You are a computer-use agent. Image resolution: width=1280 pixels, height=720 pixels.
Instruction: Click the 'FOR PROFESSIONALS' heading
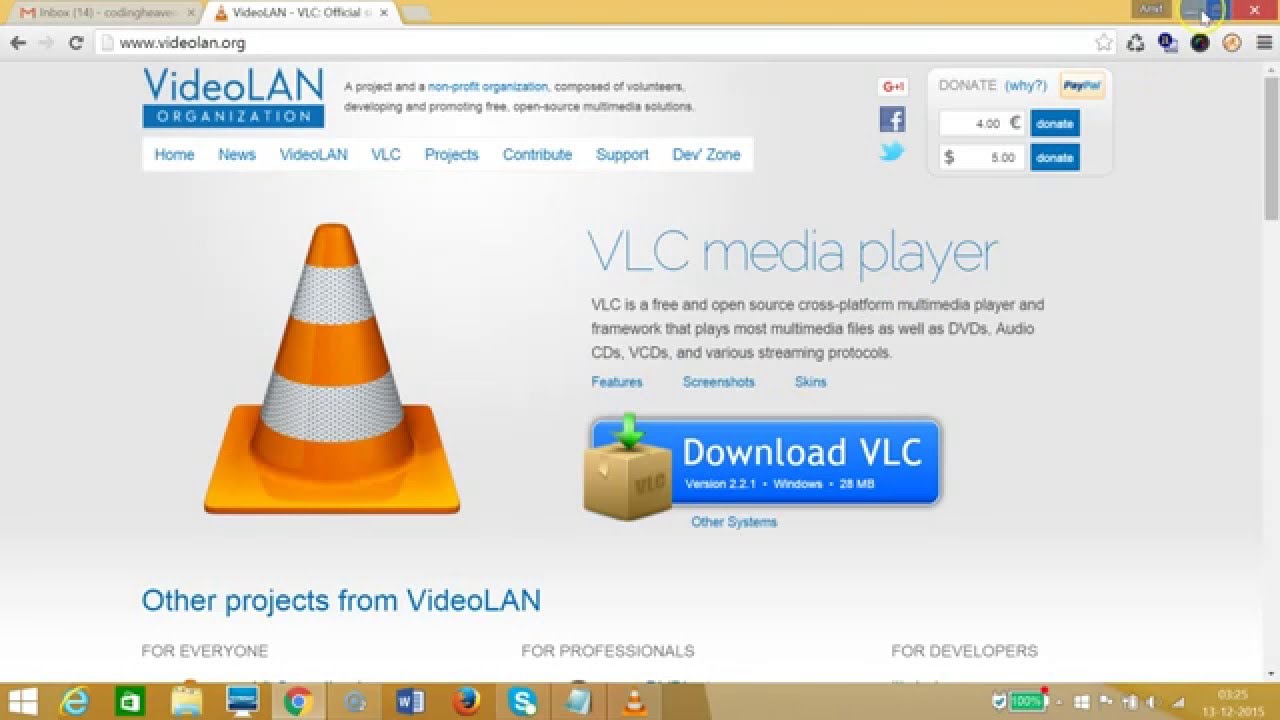coord(607,651)
